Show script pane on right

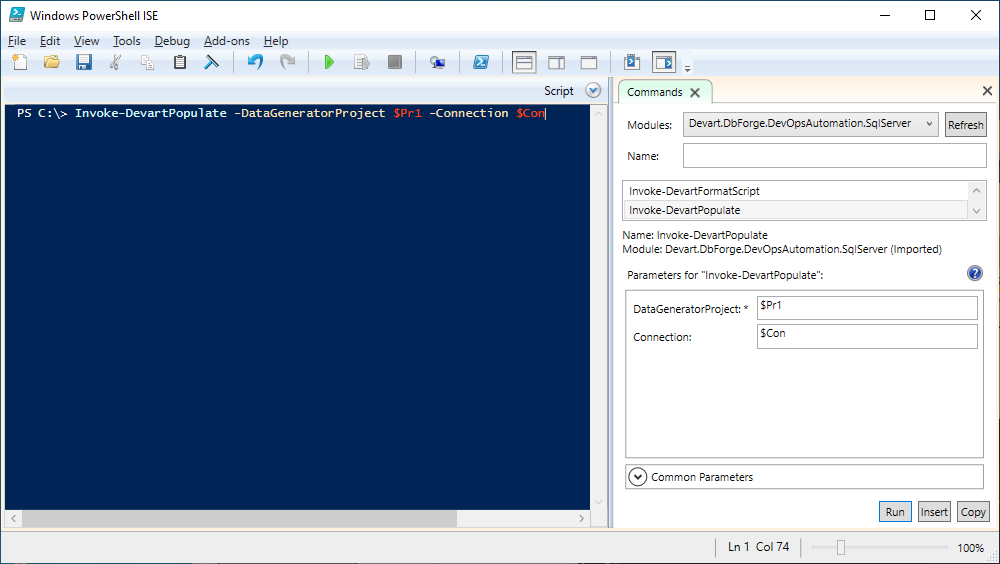pyautogui.click(x=557, y=62)
